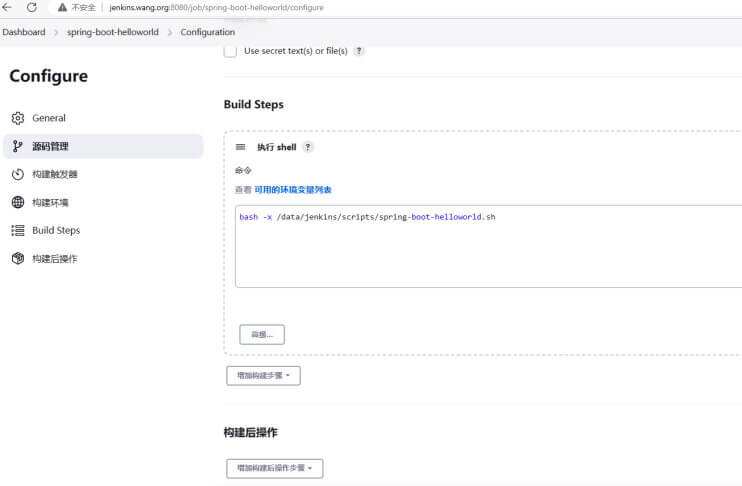This screenshot has width=742, height=486.
Task: Open help for Use secret text(s) option
Action: [x=359, y=51]
